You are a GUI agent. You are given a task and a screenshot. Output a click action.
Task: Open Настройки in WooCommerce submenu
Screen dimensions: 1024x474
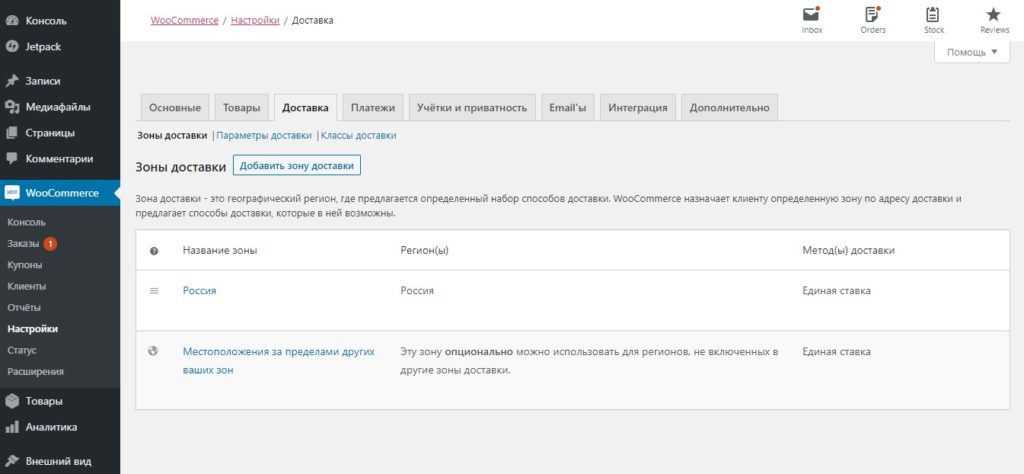pos(33,329)
